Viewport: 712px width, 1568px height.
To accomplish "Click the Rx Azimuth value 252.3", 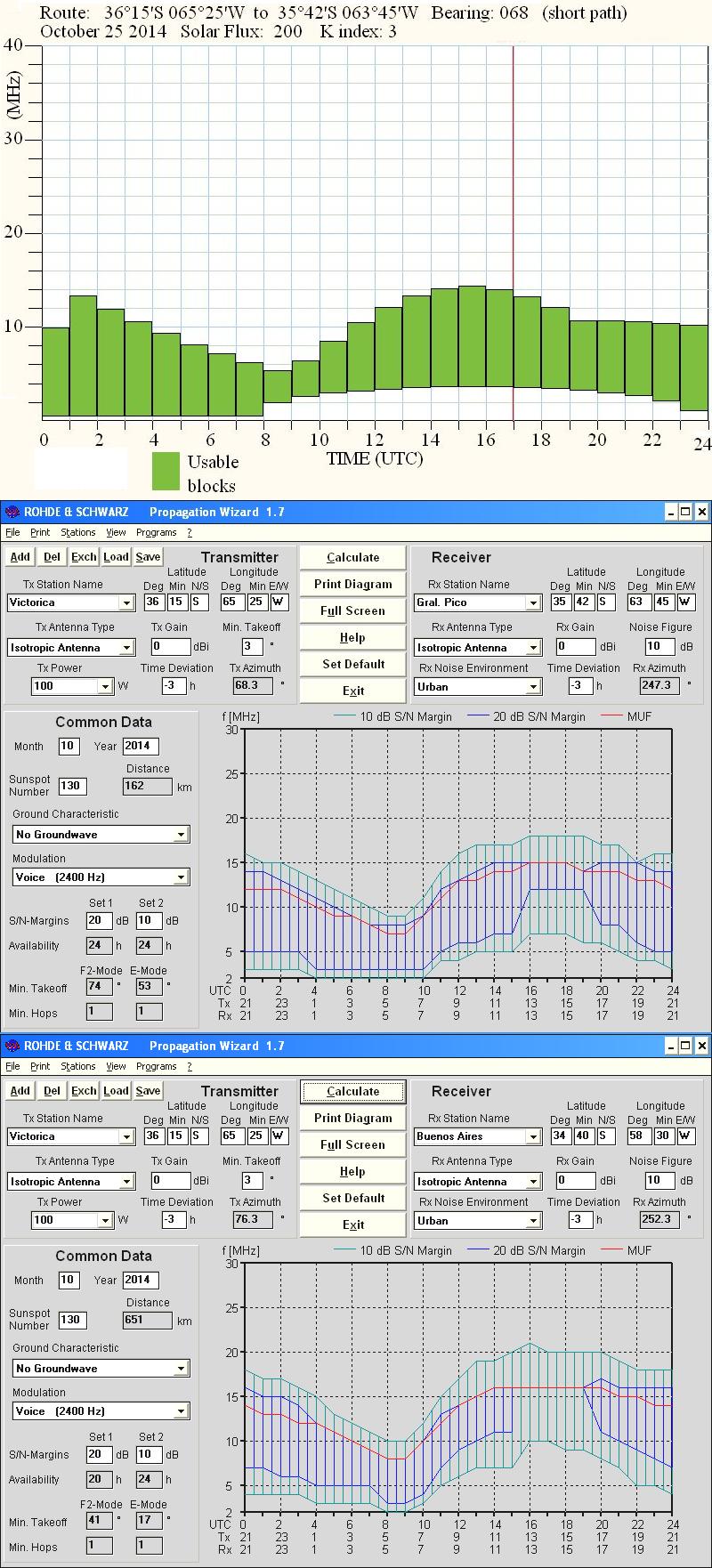I will pyautogui.click(x=659, y=1220).
